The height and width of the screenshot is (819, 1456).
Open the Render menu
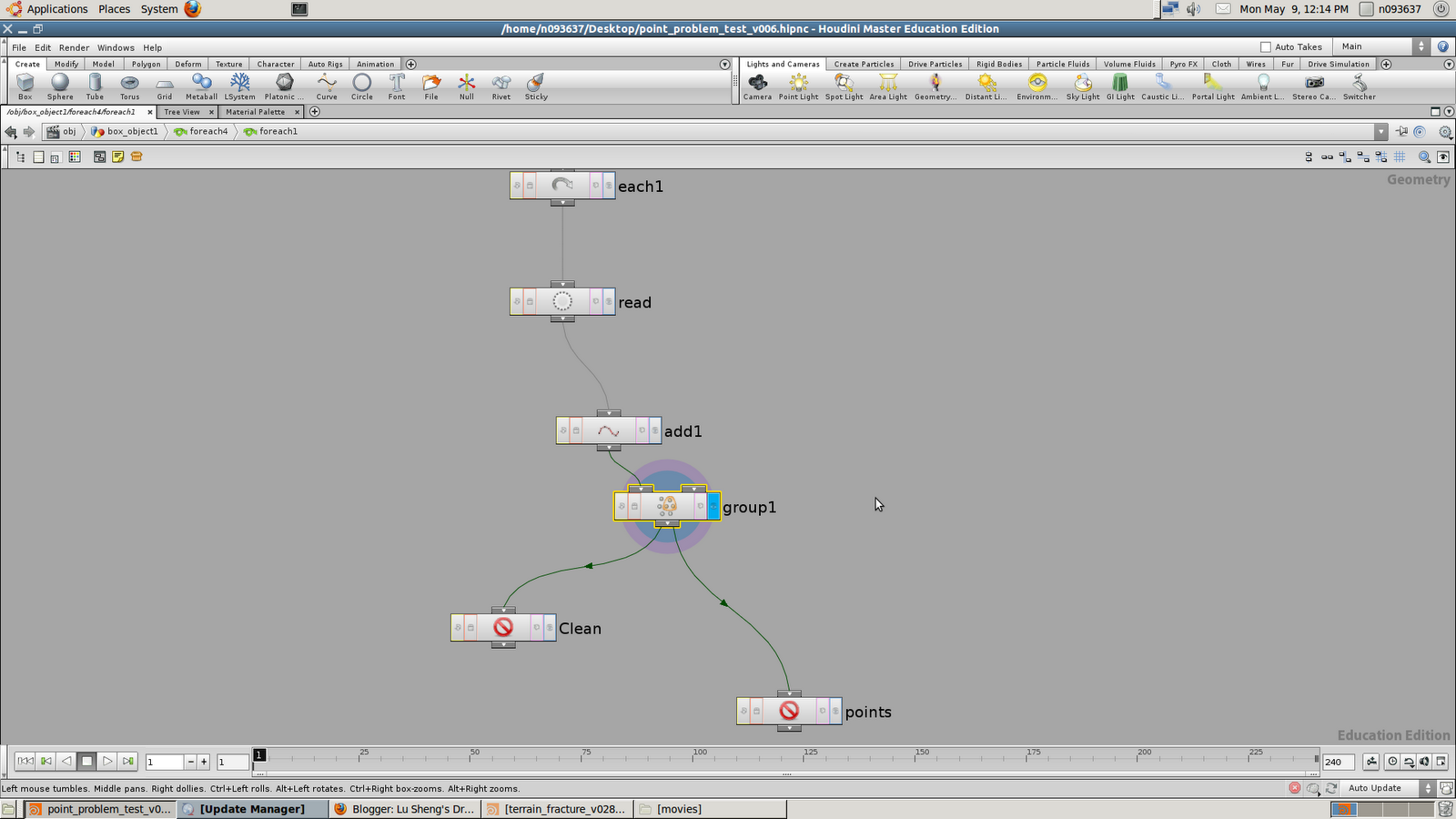click(x=74, y=47)
